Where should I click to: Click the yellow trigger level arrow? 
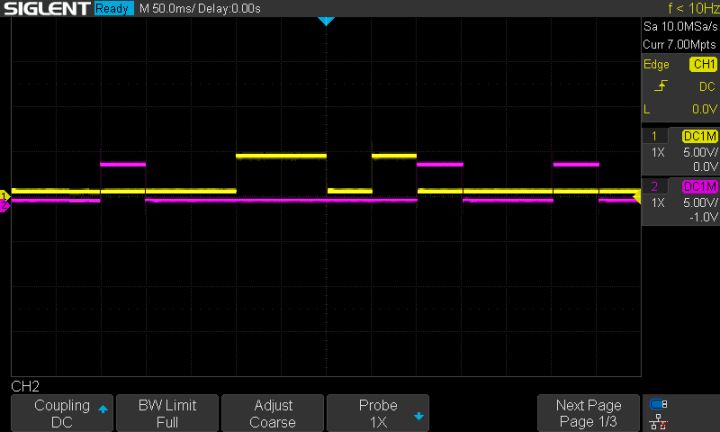coord(637,198)
